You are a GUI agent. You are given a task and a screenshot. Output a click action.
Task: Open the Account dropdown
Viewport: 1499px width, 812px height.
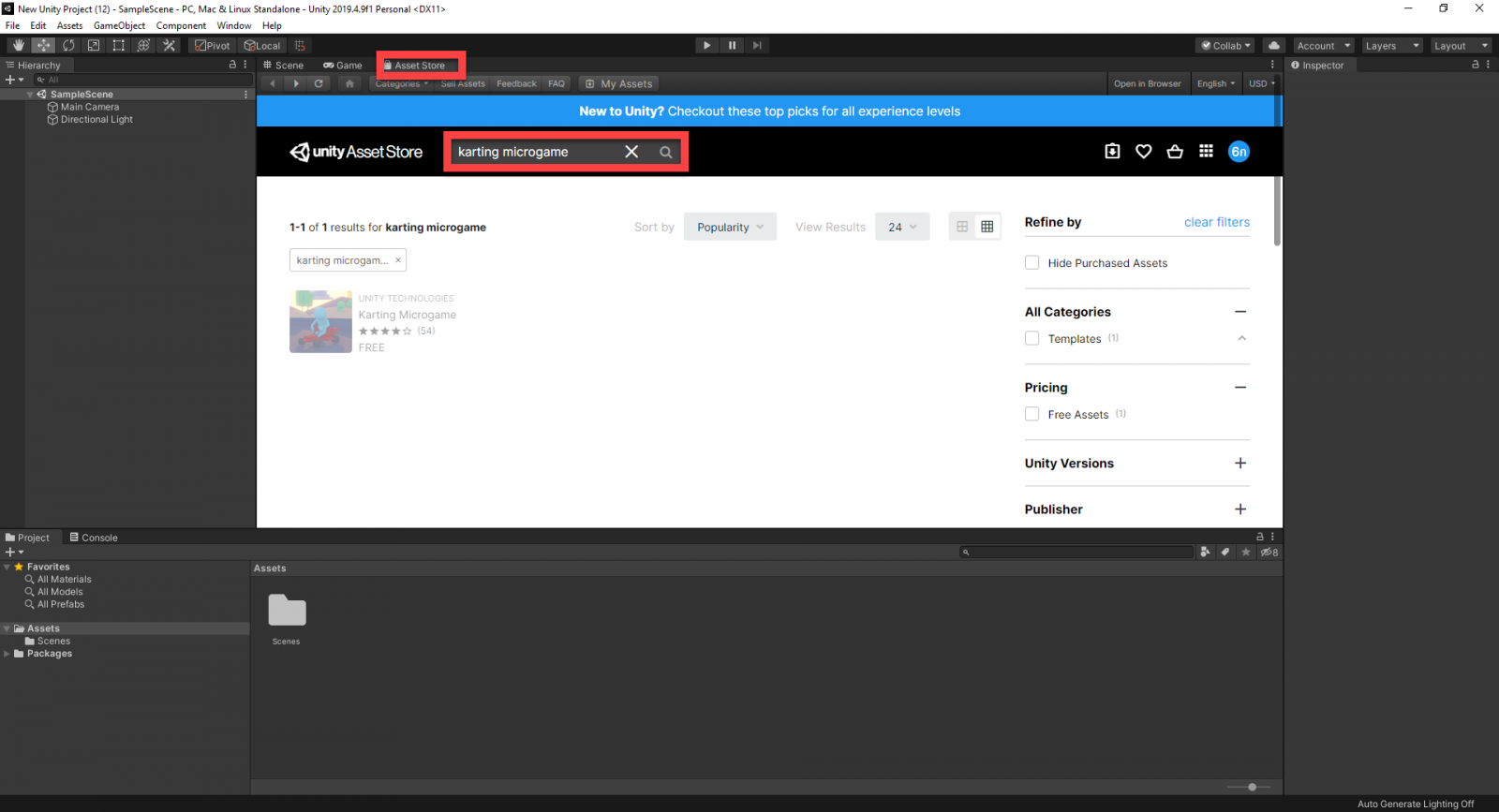1324,45
